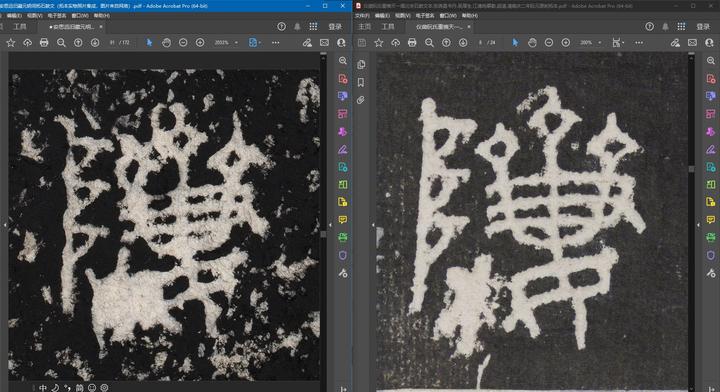Click the page number field in the left window

(112, 43)
